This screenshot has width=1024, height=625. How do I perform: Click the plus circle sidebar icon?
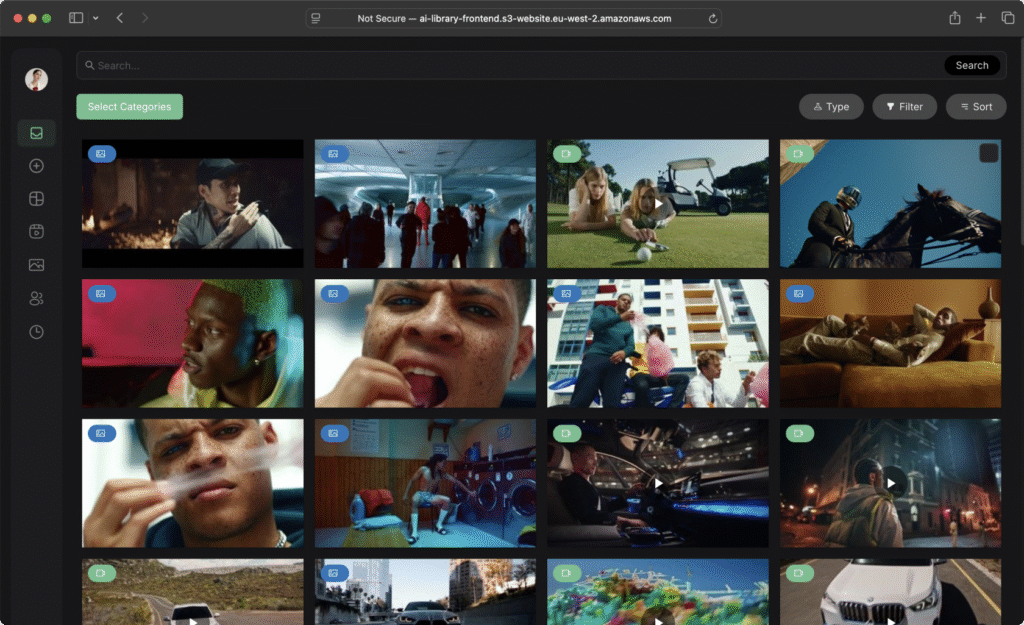[37, 166]
